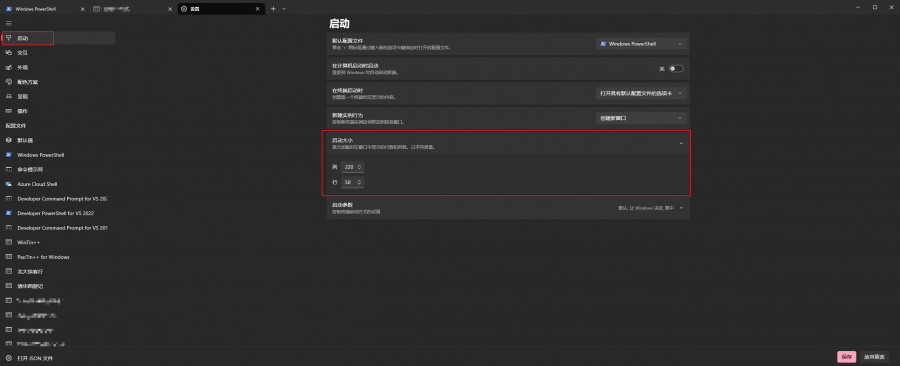Select Azure Cloud Shell profile
The height and width of the screenshot is (366, 900).
(58, 184)
